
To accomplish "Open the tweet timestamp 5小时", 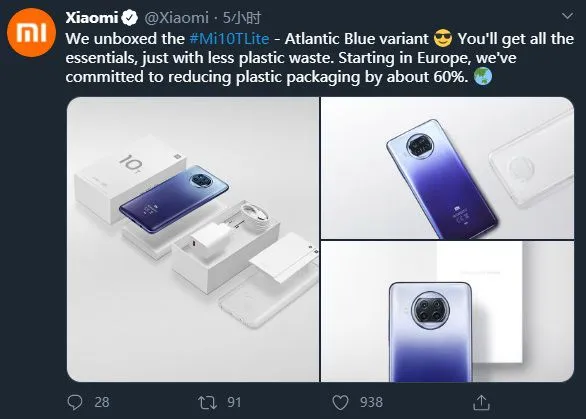I will (x=241, y=18).
